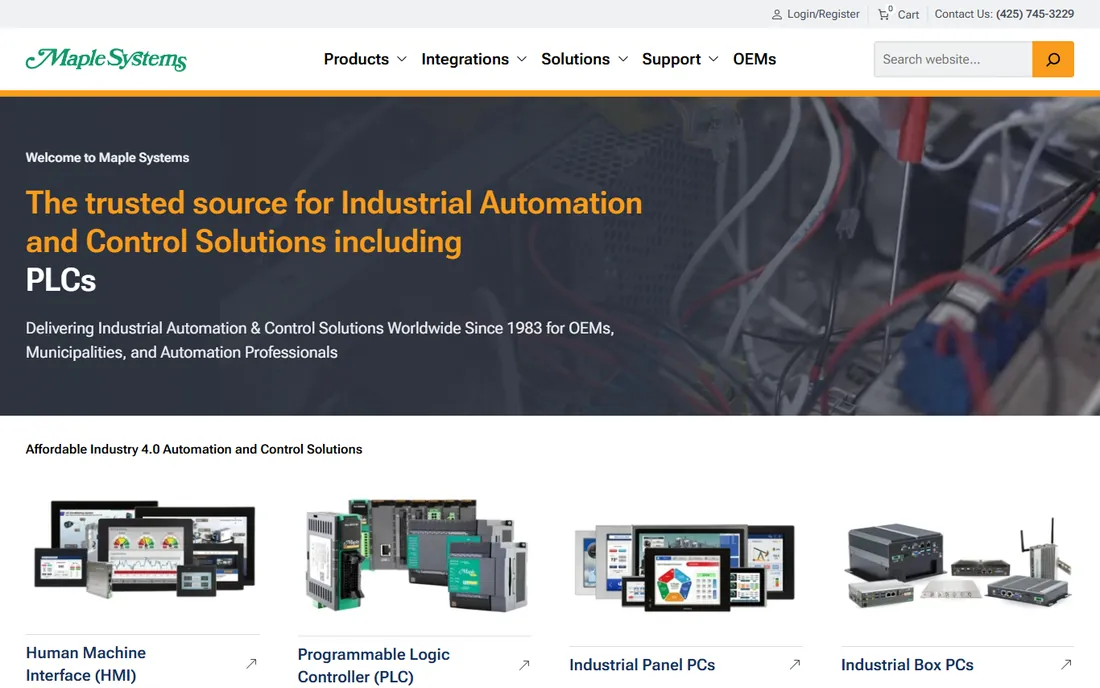Screen dimensions: 1100x688
Task: Click the arrow icon next to Industrial Box PCs
Action: tap(1066, 664)
